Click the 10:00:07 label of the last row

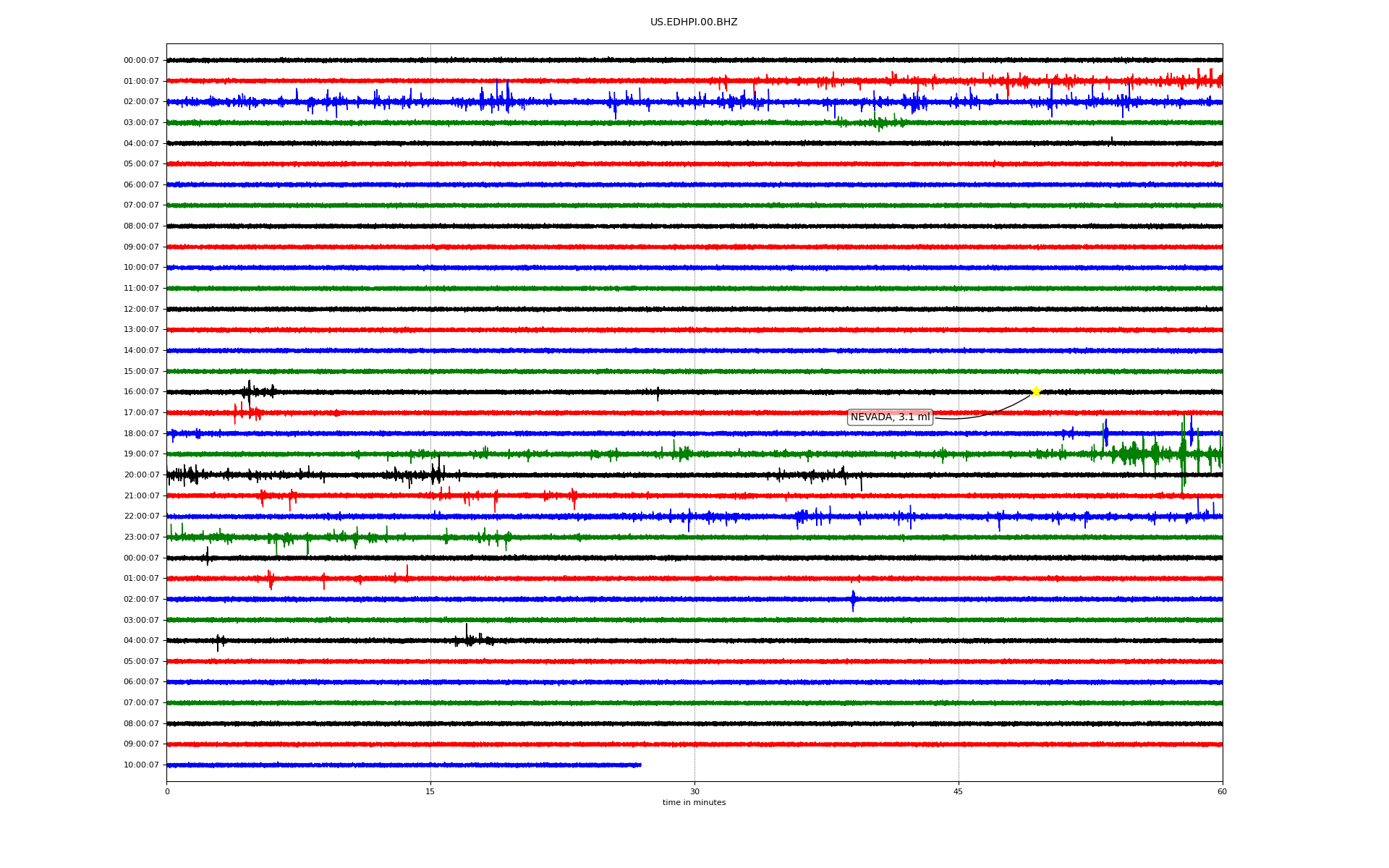click(x=141, y=765)
